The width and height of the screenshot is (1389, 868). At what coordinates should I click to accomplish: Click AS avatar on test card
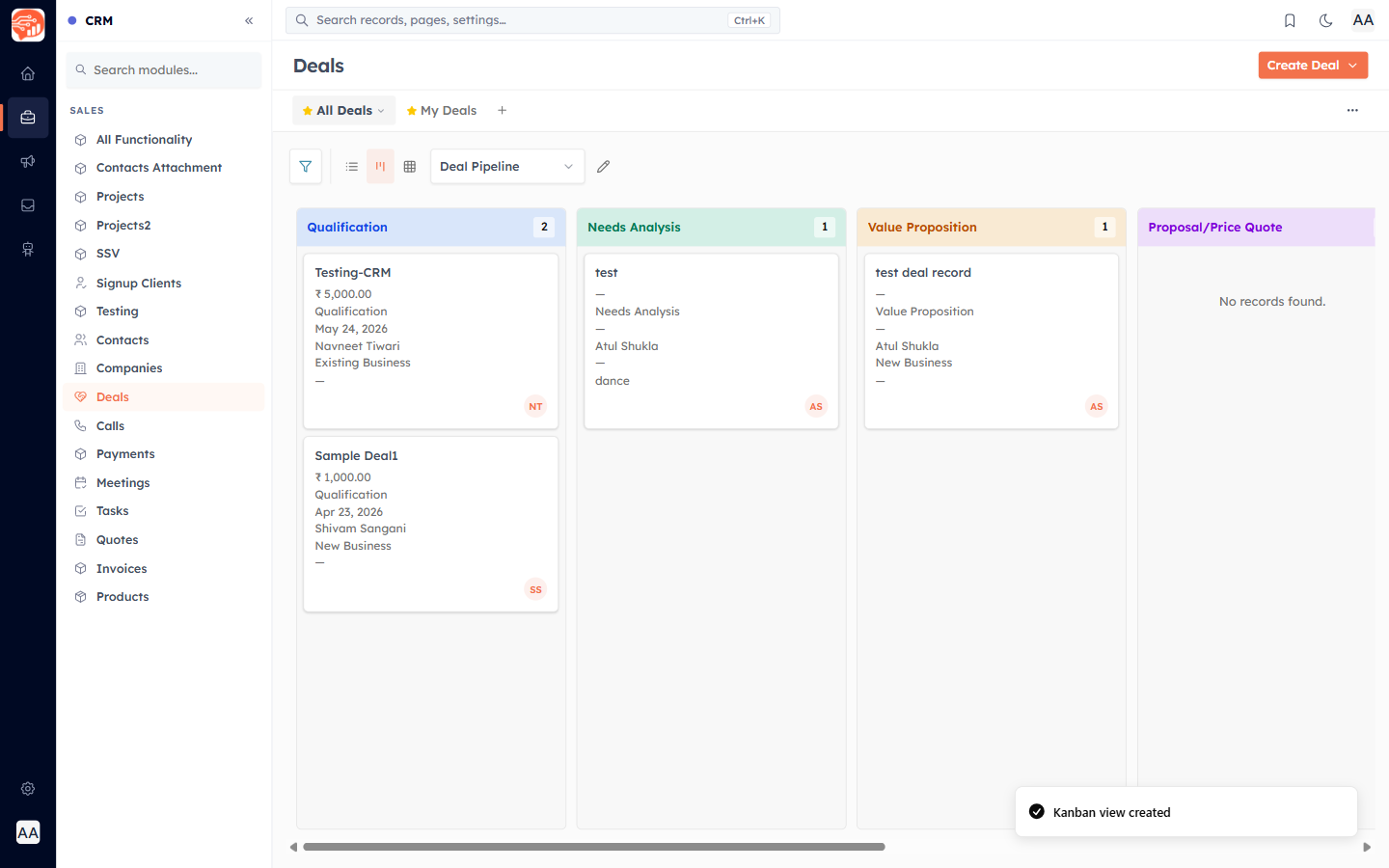coord(816,407)
